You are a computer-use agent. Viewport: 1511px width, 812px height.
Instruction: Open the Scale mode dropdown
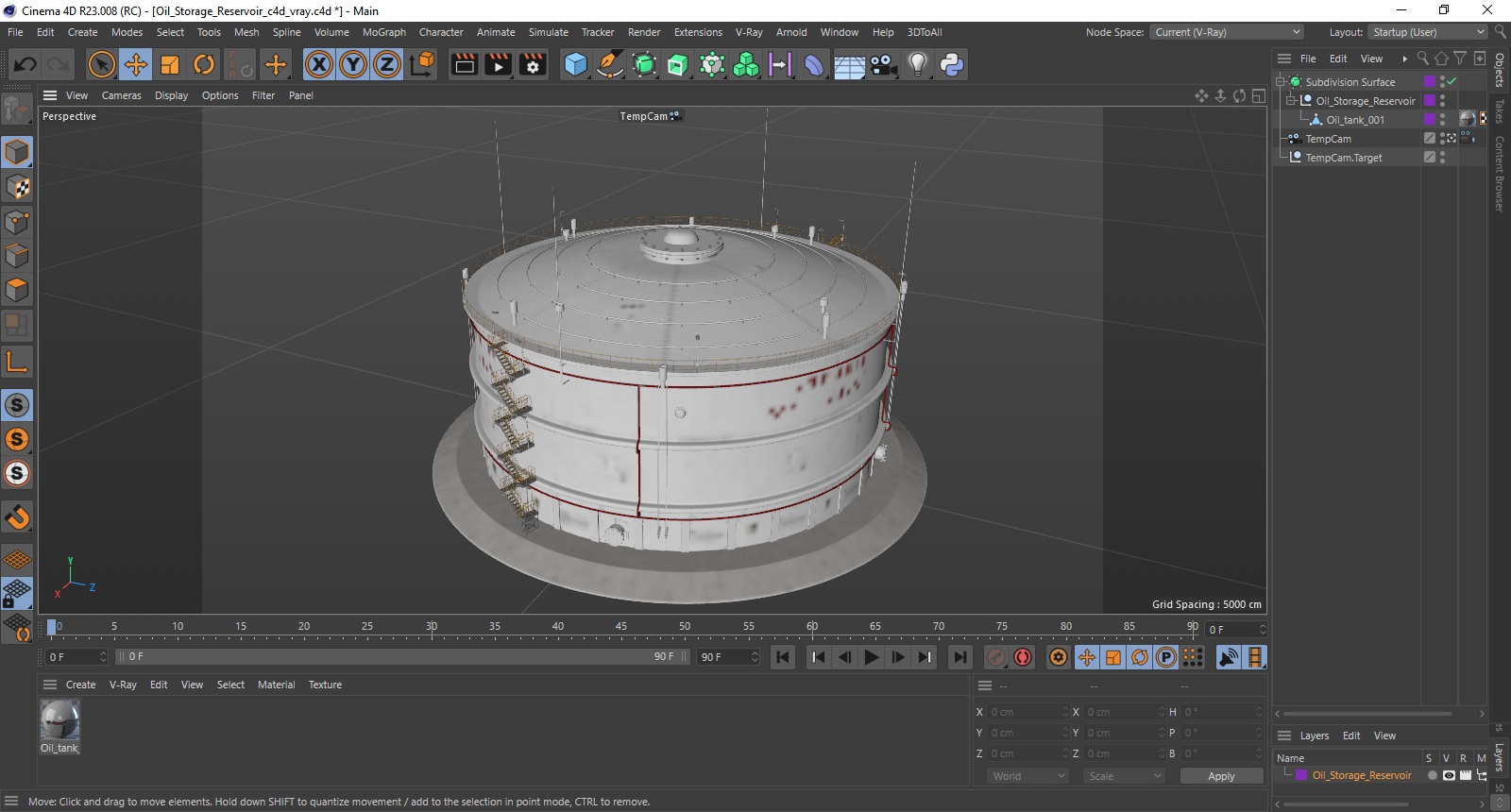coord(1123,776)
